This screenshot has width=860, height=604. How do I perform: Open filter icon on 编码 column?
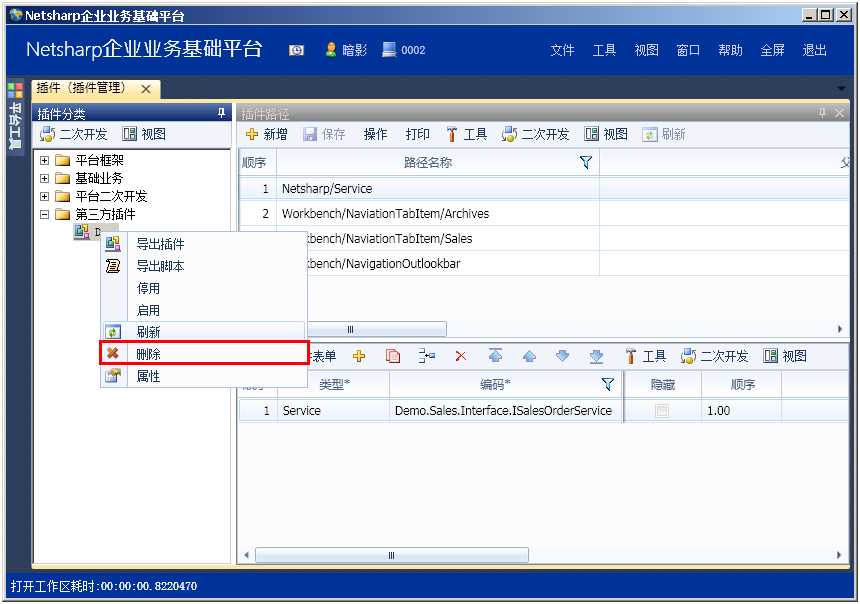(x=608, y=384)
